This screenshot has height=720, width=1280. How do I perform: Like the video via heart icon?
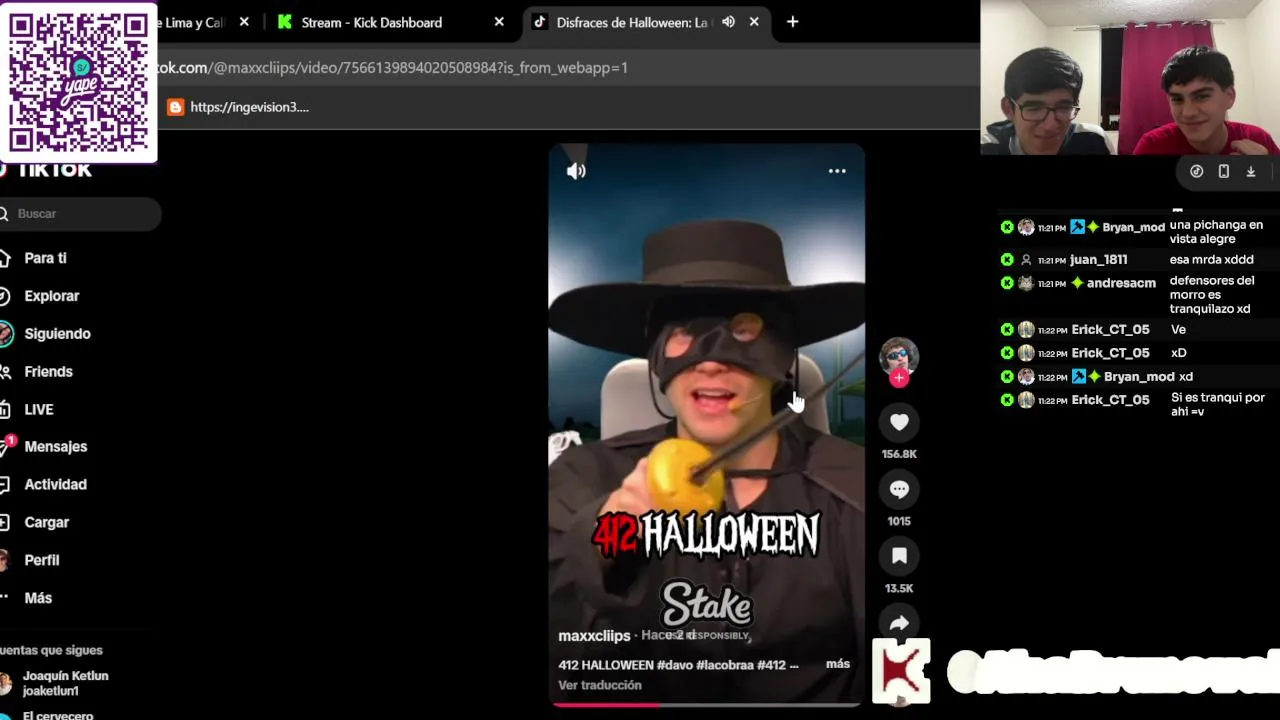click(x=899, y=422)
